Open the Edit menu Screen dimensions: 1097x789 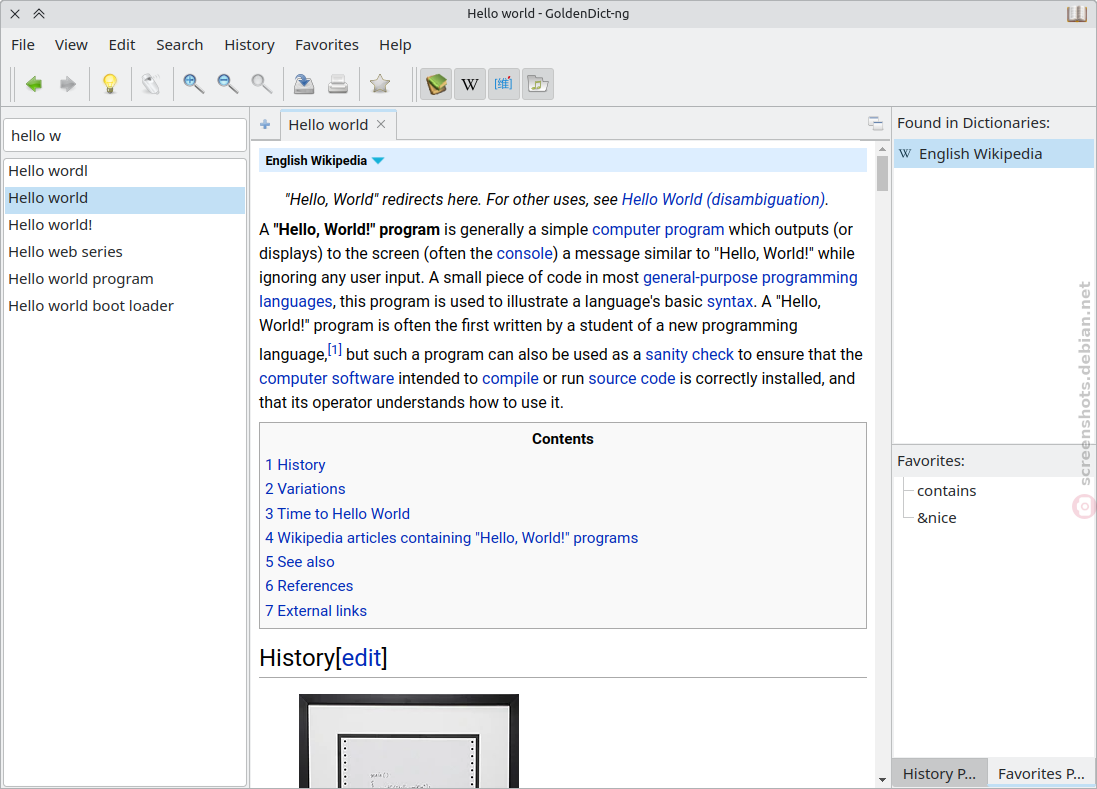click(122, 45)
